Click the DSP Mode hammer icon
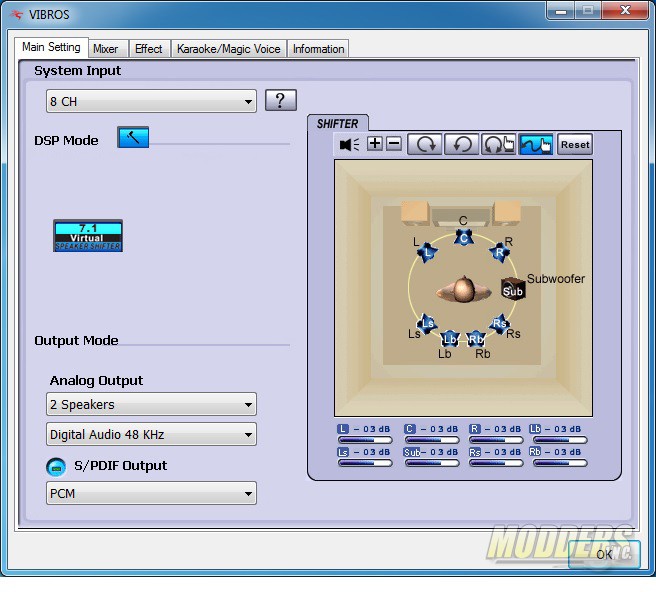656x592 pixels. [x=133, y=137]
